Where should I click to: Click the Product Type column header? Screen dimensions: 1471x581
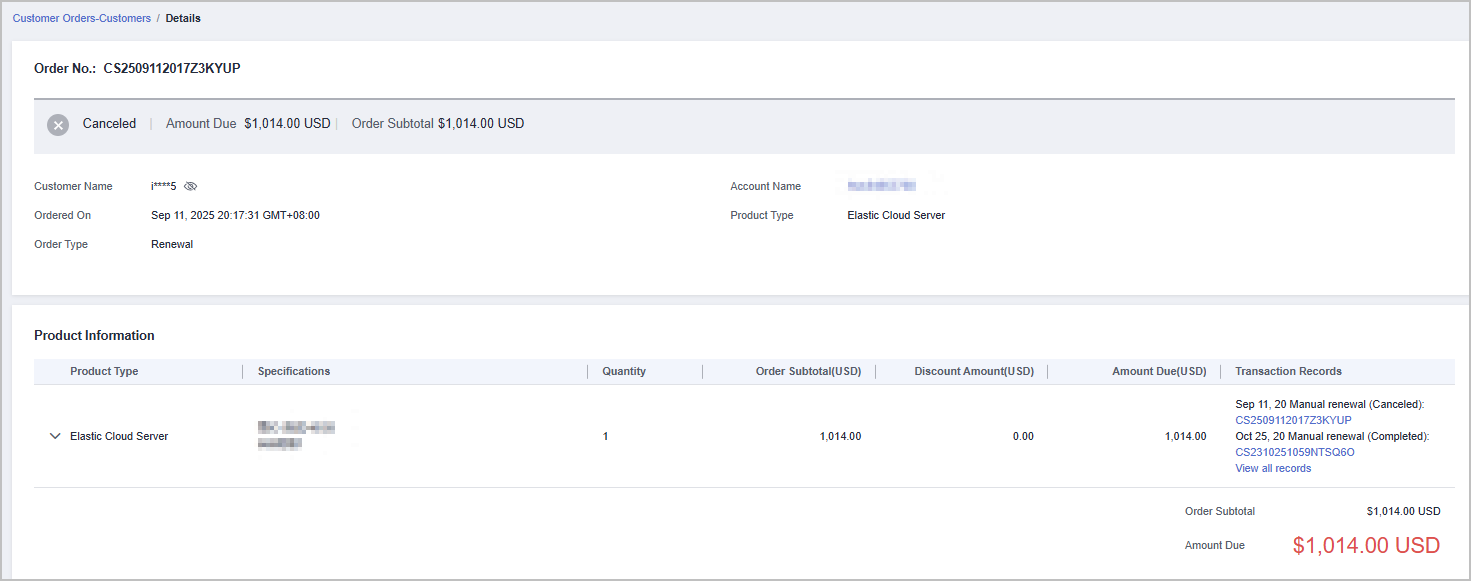104,371
